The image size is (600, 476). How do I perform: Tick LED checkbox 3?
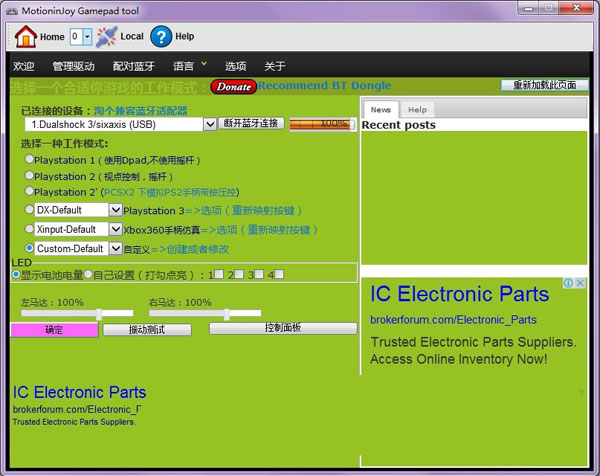point(259,274)
